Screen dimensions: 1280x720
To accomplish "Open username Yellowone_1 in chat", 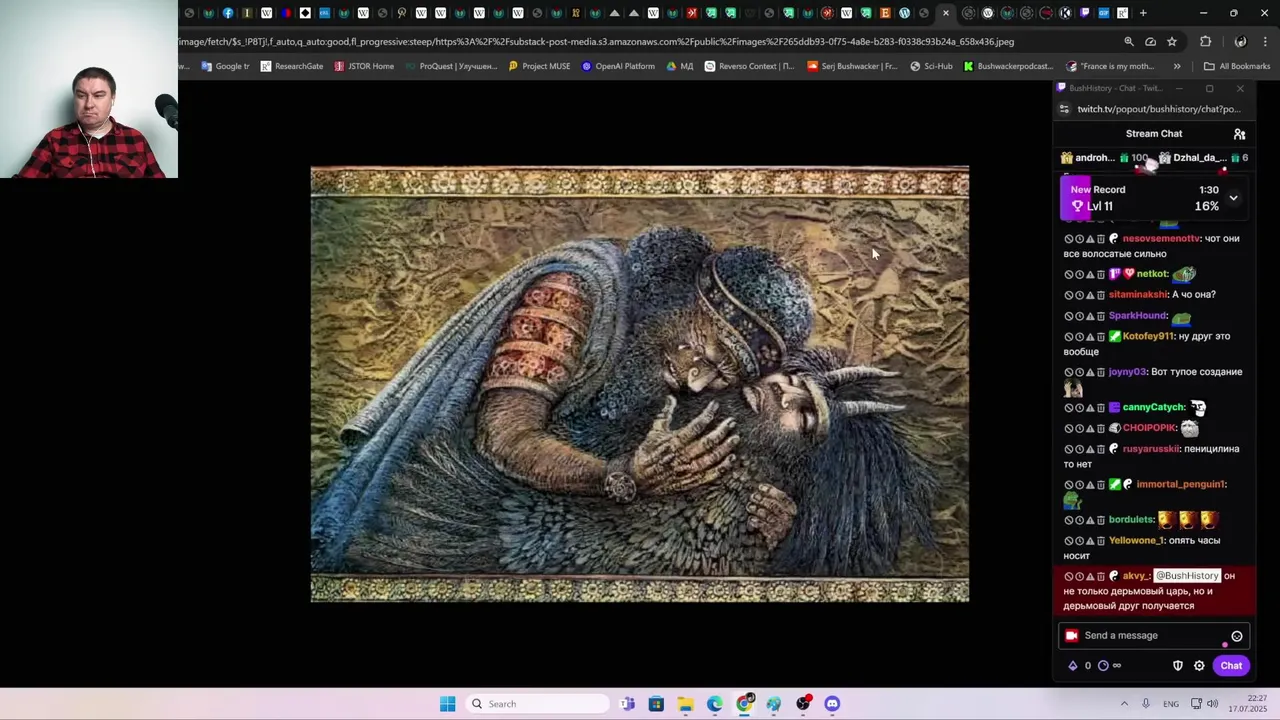I will click(1136, 541).
